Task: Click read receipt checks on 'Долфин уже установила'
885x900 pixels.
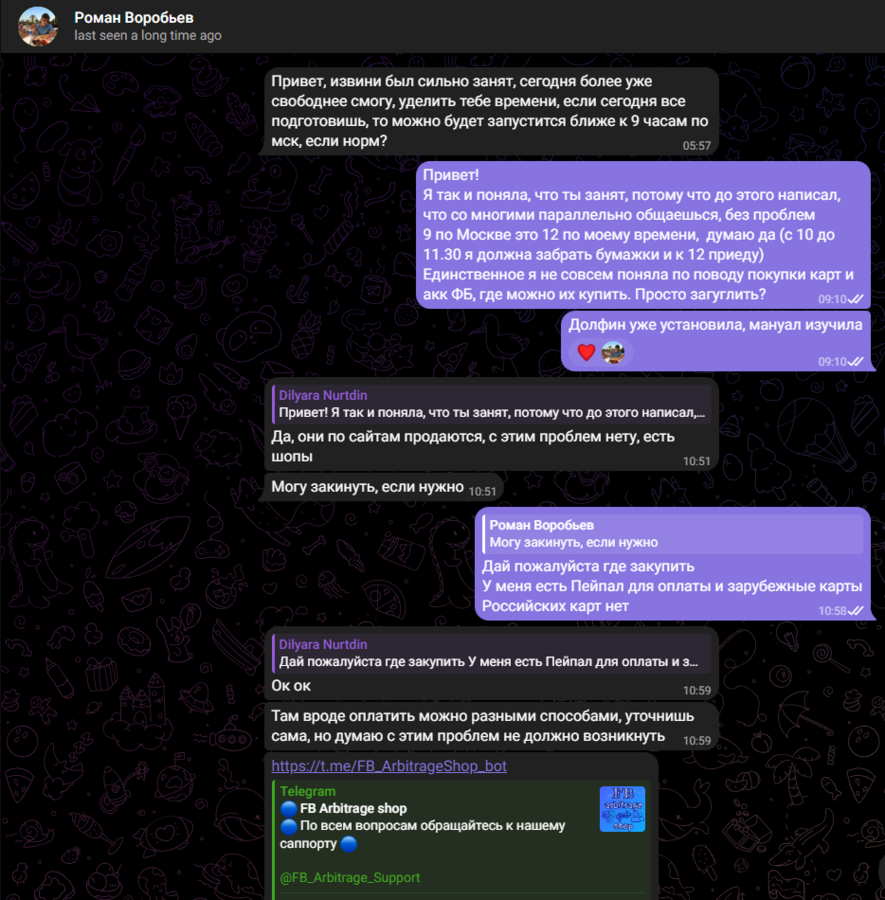Action: click(856, 362)
